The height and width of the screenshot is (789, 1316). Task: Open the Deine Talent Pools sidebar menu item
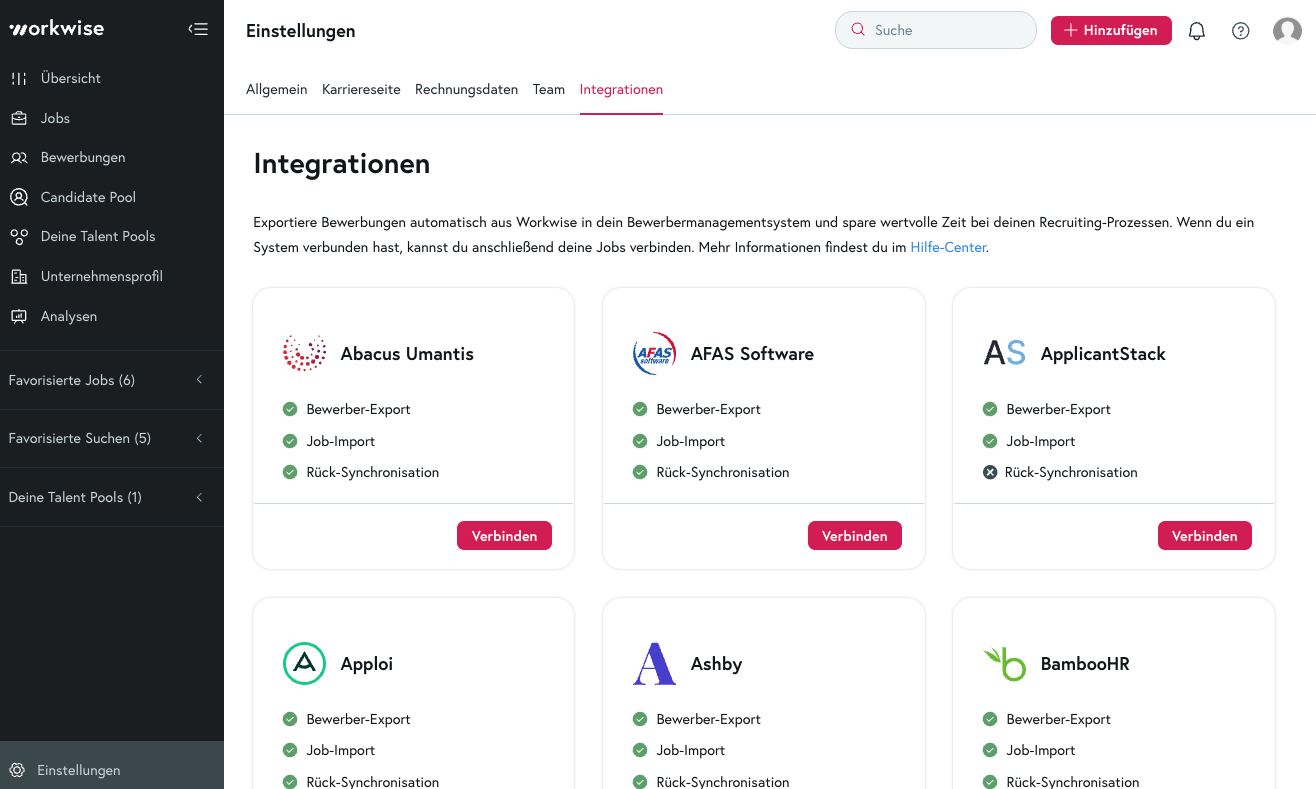(x=112, y=236)
